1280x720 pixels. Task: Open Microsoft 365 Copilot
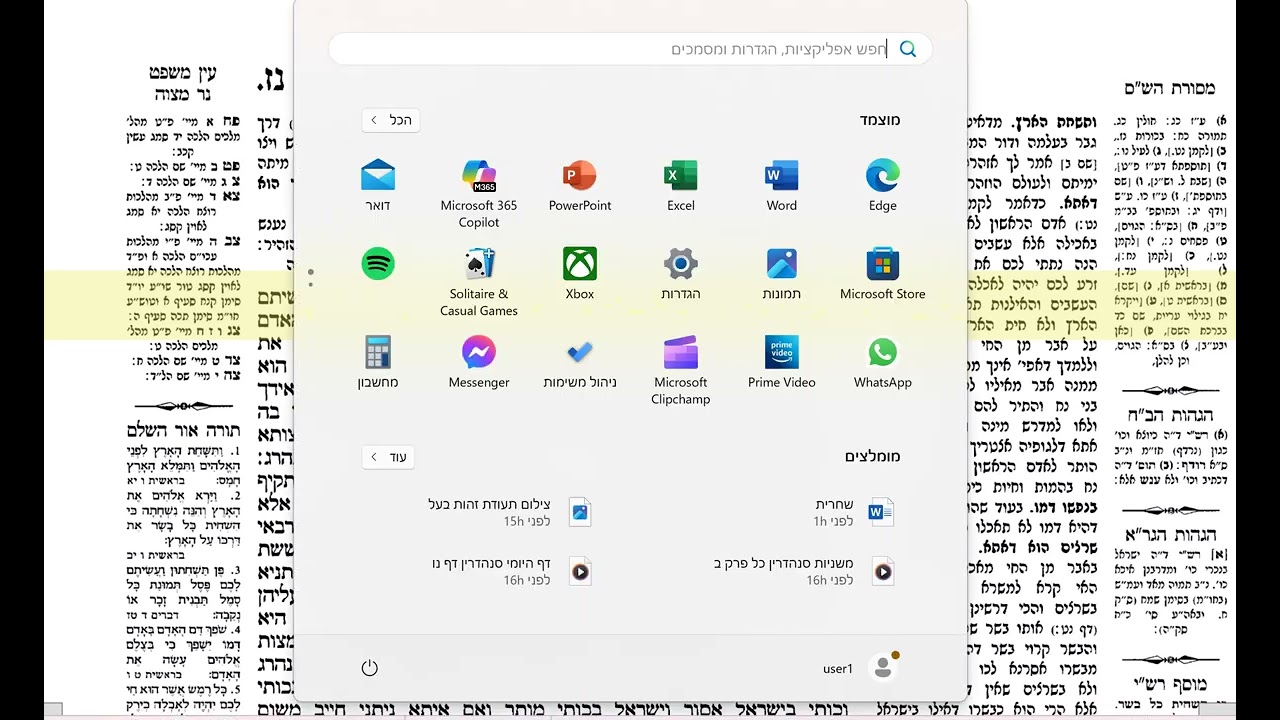point(479,194)
